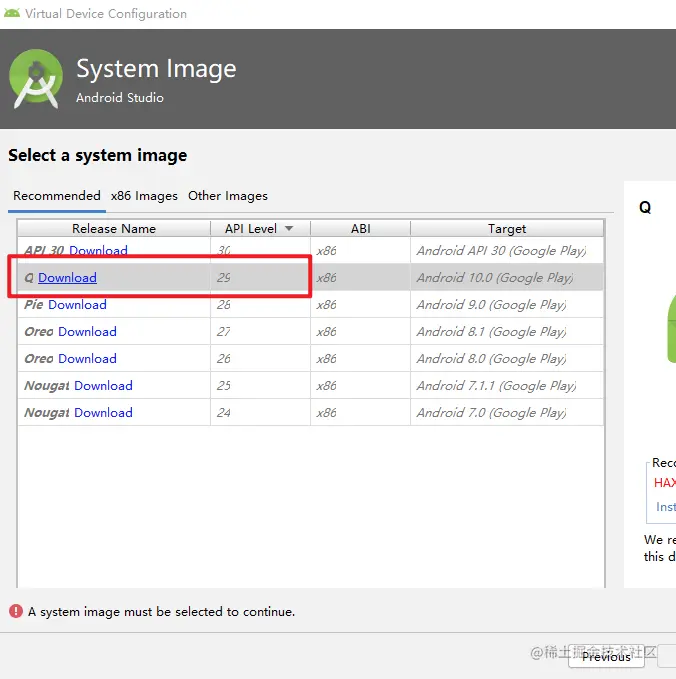Screen dimensions: 676x679
Task: Click API level 28 cell
Action: (260, 304)
